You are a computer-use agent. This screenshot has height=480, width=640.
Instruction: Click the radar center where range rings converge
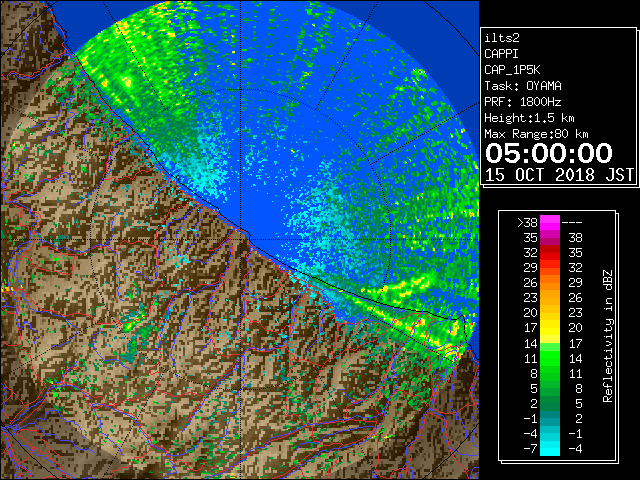(x=240, y=240)
